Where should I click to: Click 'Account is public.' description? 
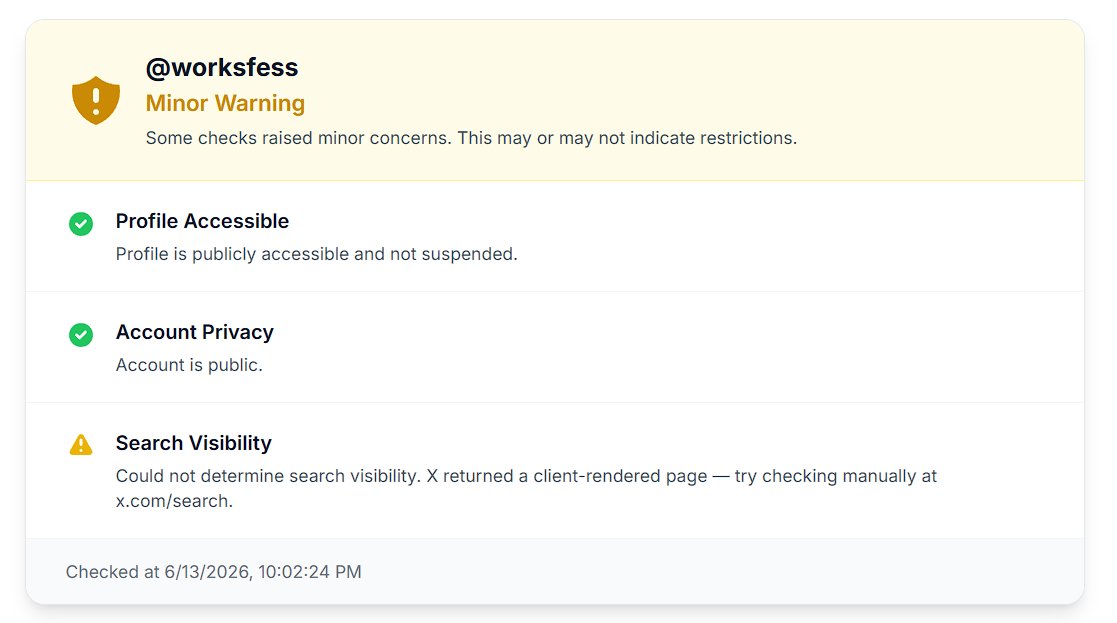tap(189, 365)
